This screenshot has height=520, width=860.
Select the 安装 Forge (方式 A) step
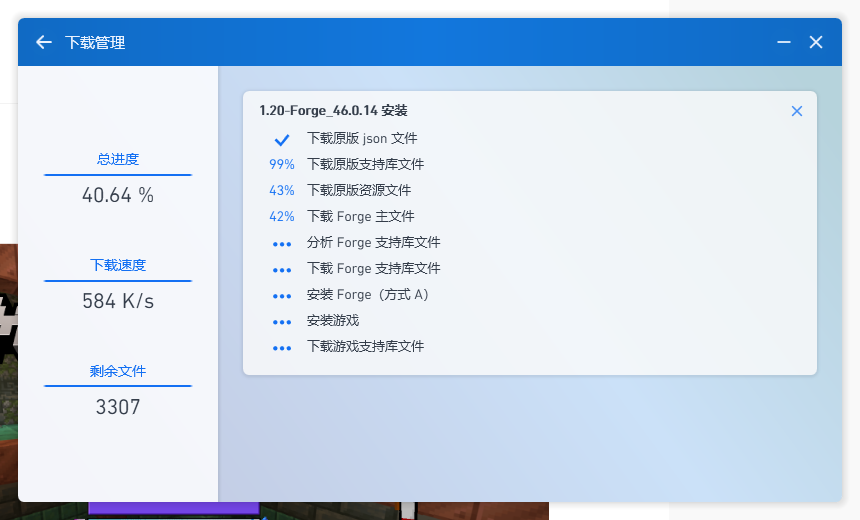point(367,295)
